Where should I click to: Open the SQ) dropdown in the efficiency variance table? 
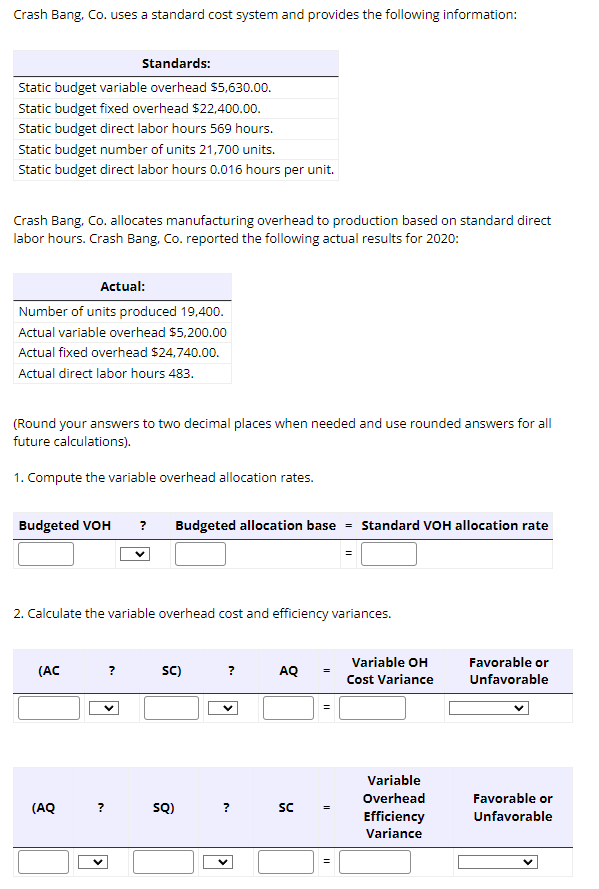[219, 861]
